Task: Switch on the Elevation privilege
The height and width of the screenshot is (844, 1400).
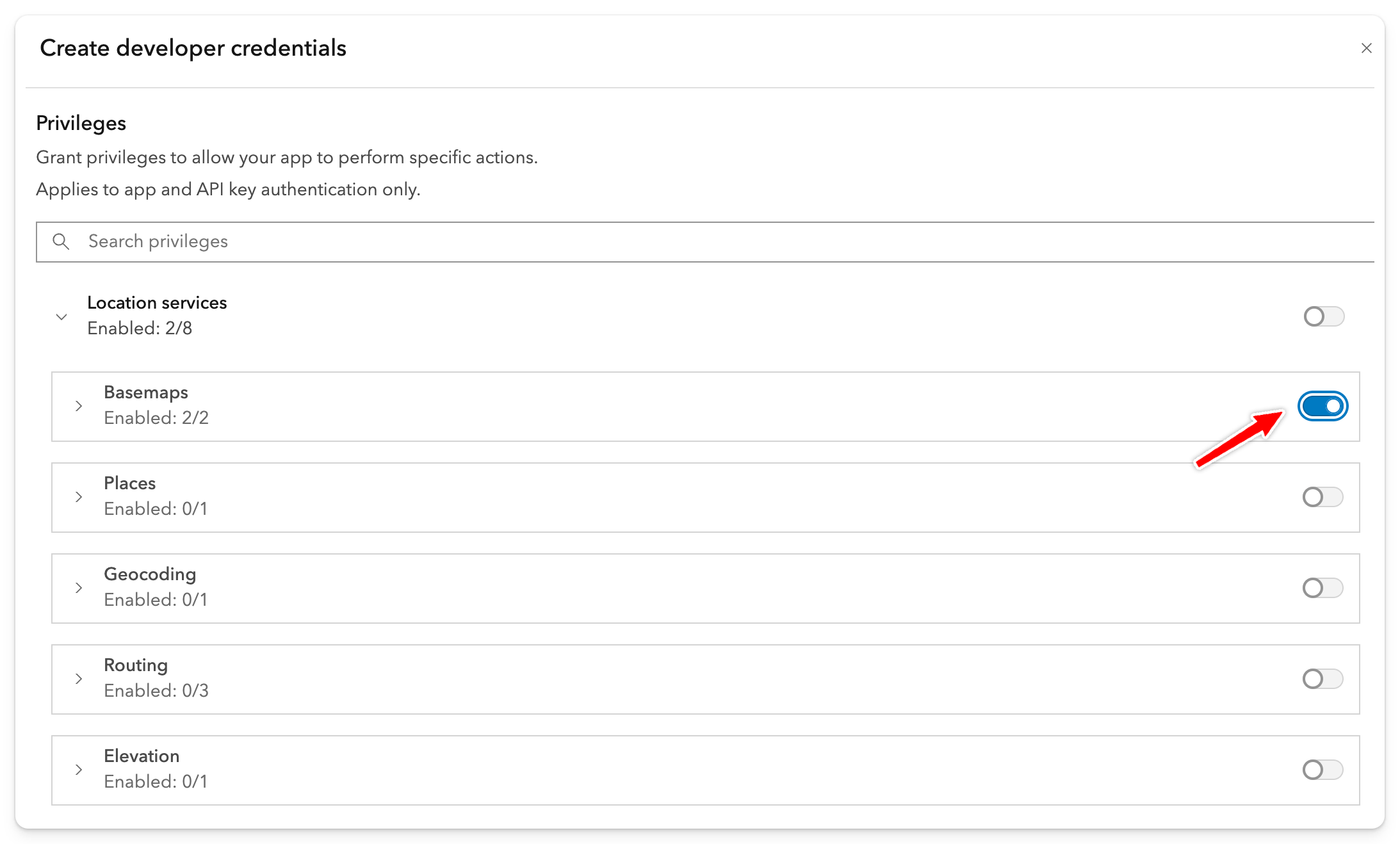Action: [x=1323, y=770]
